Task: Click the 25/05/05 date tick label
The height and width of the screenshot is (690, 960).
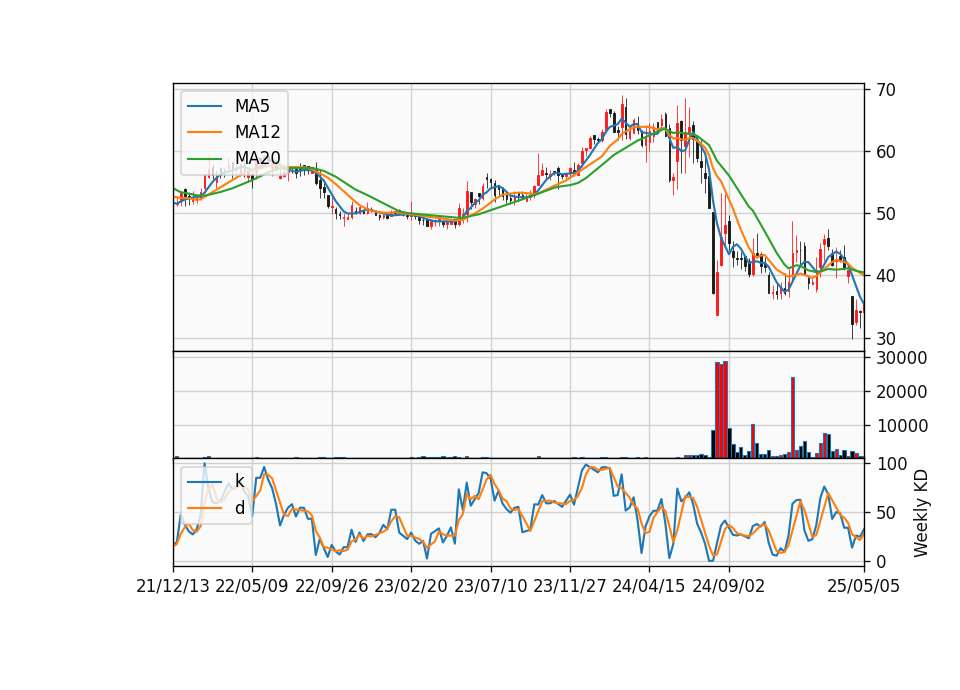Action: [863, 586]
